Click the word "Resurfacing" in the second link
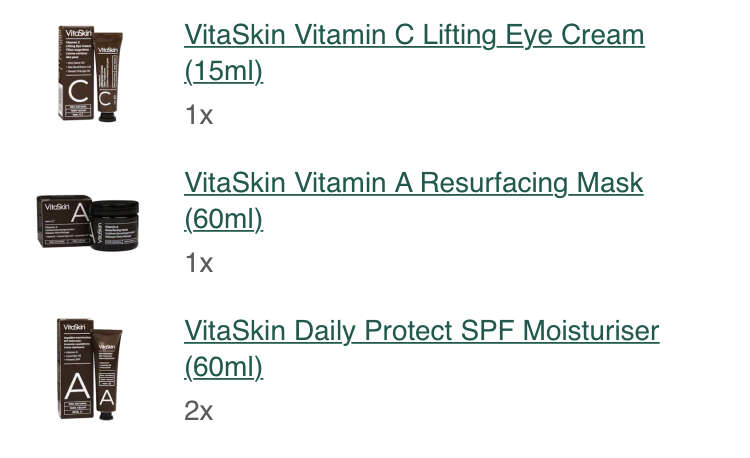 tap(495, 183)
